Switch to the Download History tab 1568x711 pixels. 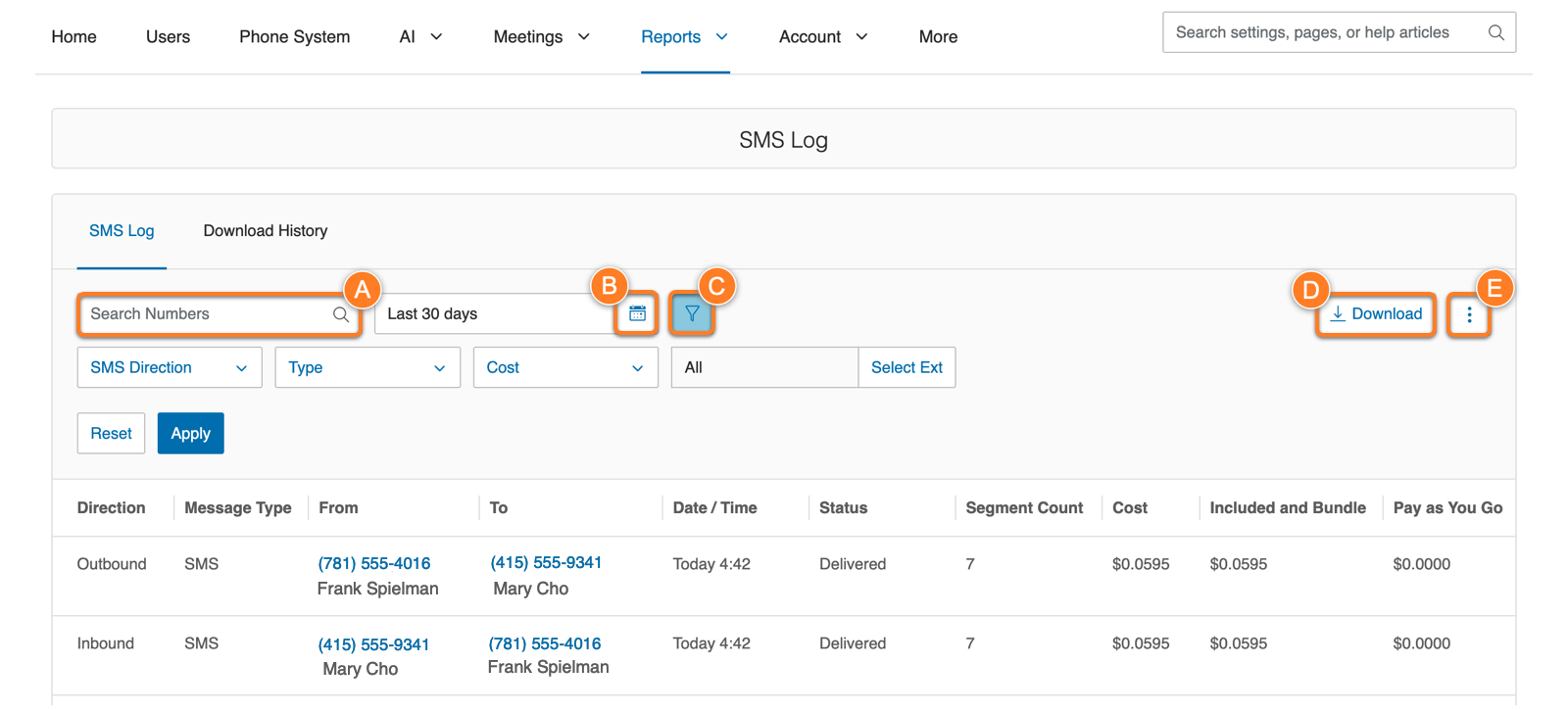click(265, 231)
